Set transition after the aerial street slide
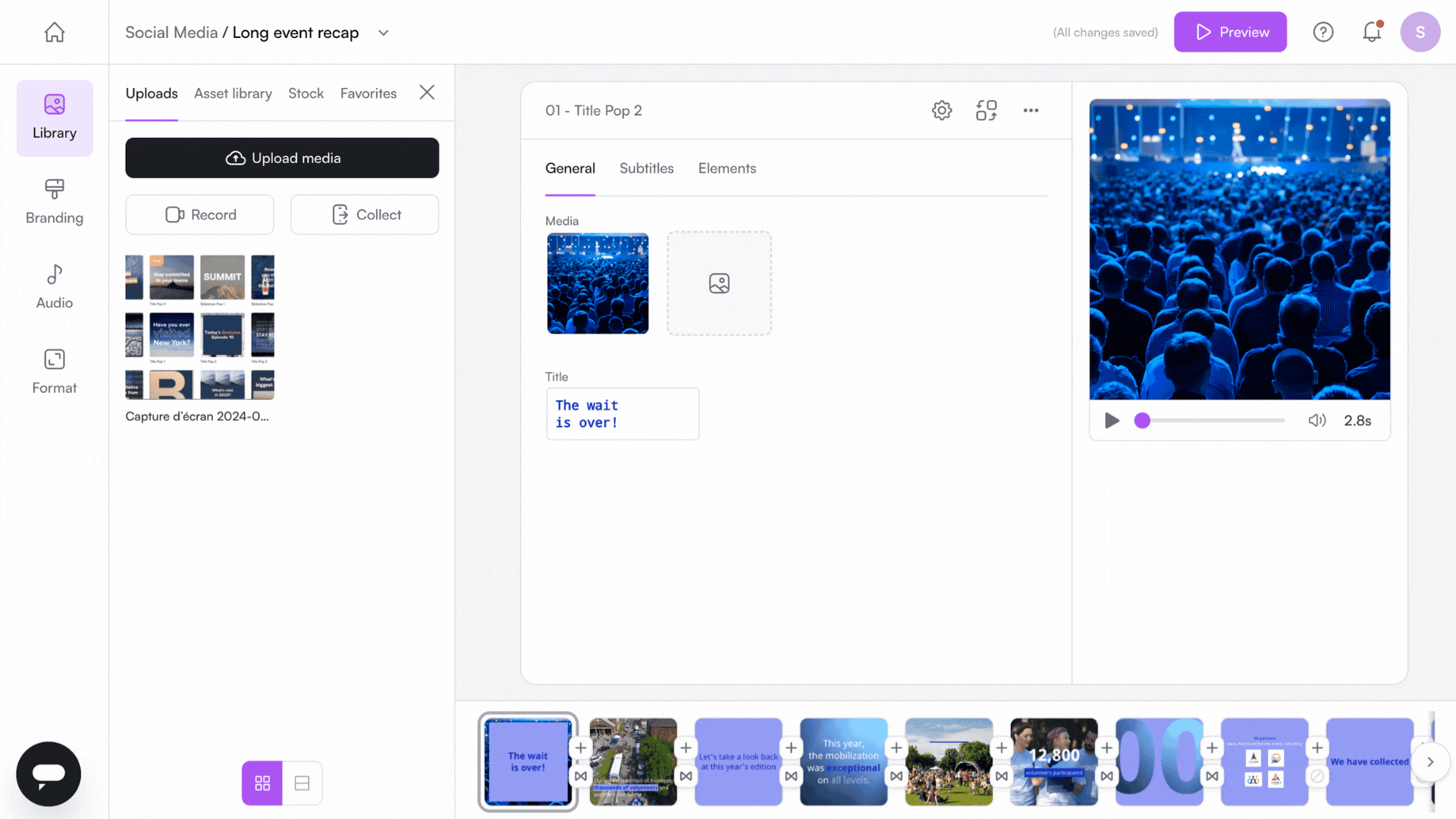 tap(686, 776)
